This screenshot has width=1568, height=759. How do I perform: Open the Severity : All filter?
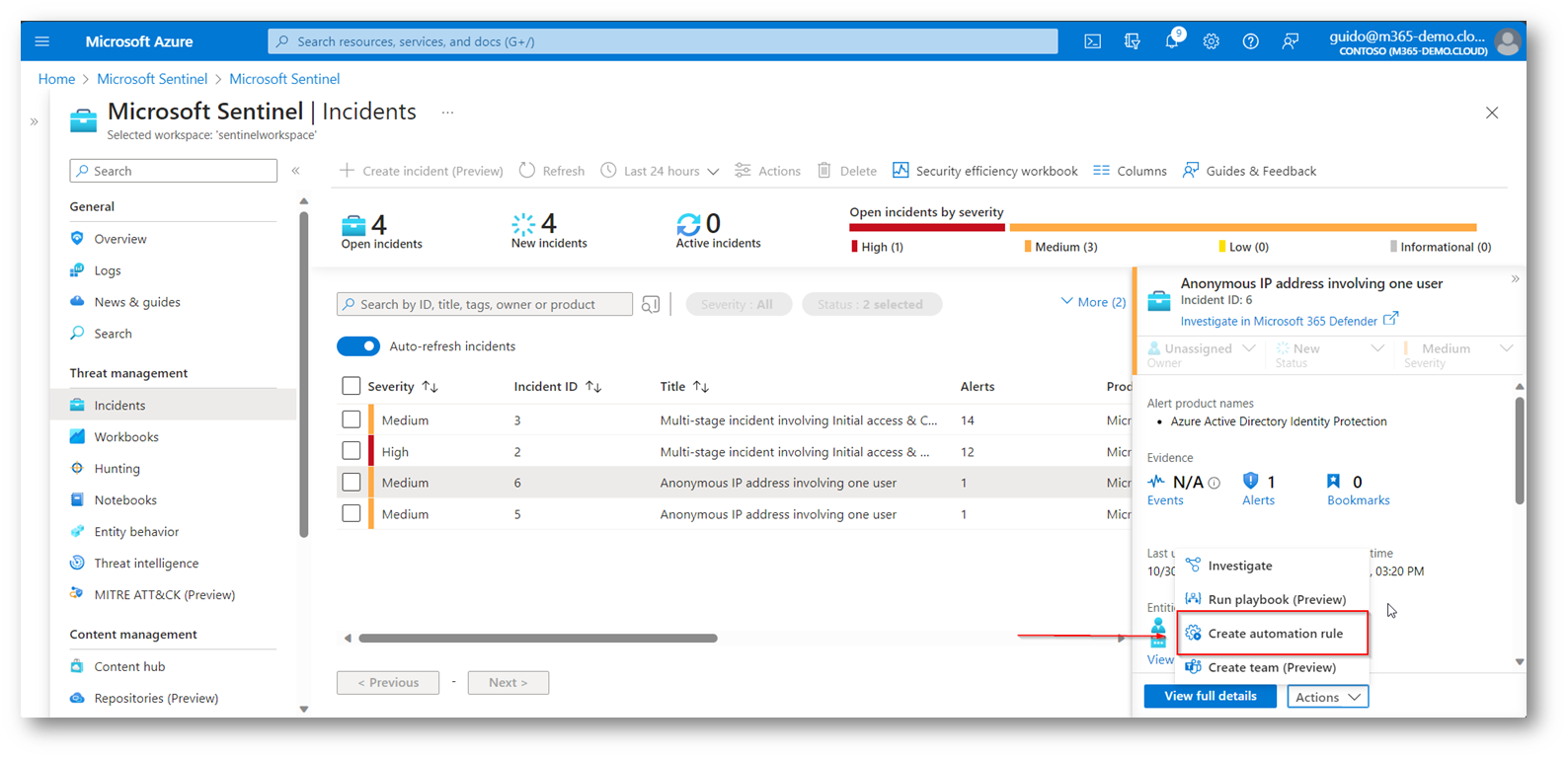739,304
